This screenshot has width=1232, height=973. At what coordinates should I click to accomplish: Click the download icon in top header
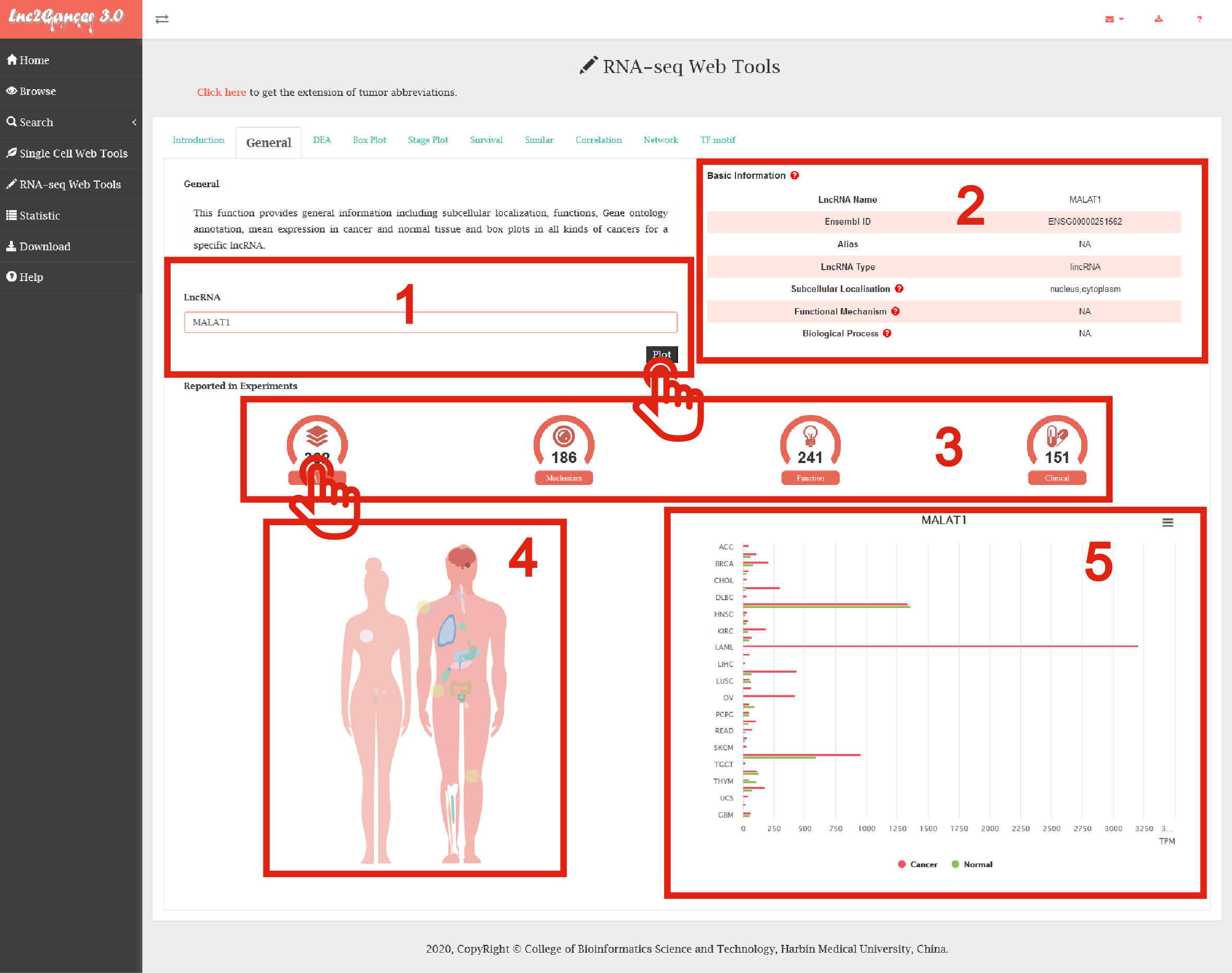(x=1158, y=19)
